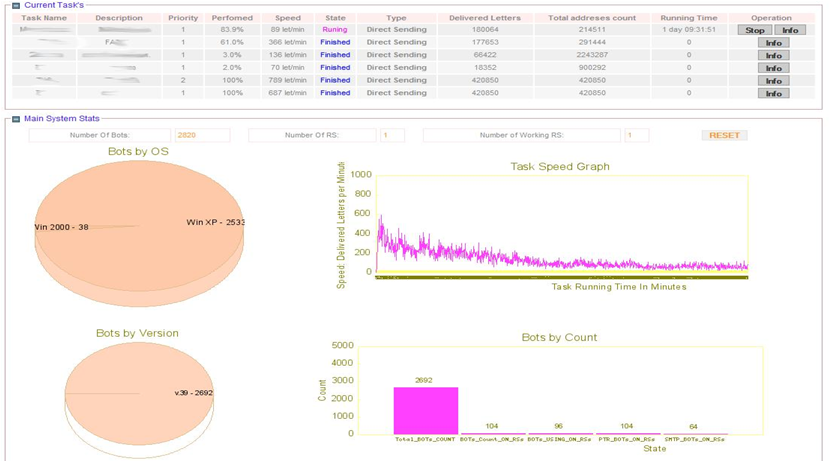Click the Number Of RS value field

[392, 135]
